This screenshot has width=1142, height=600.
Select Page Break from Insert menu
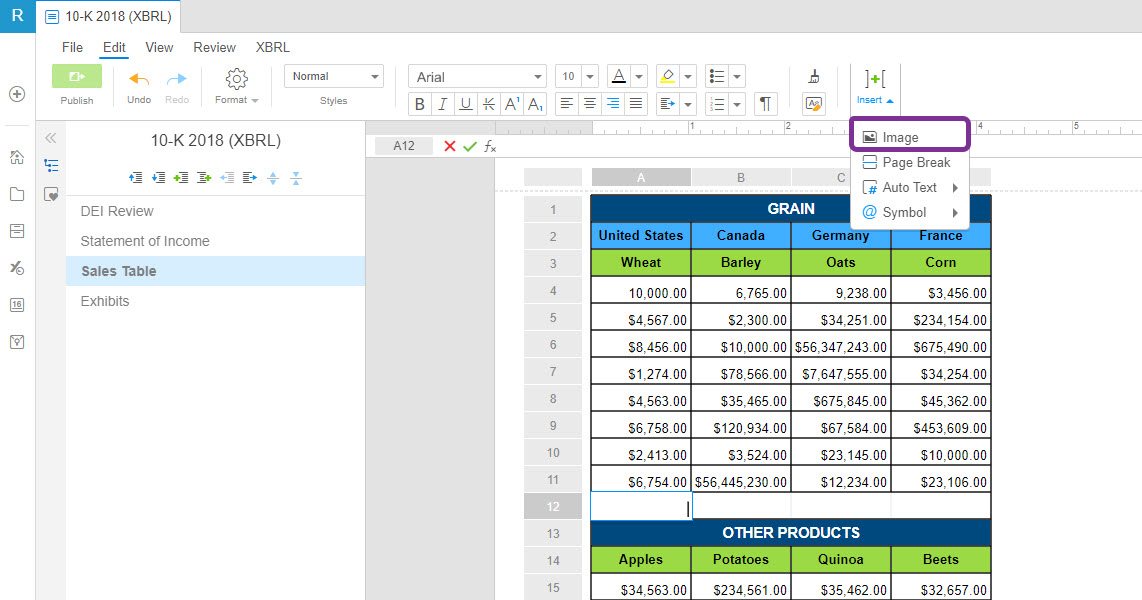pyautogui.click(x=915, y=162)
